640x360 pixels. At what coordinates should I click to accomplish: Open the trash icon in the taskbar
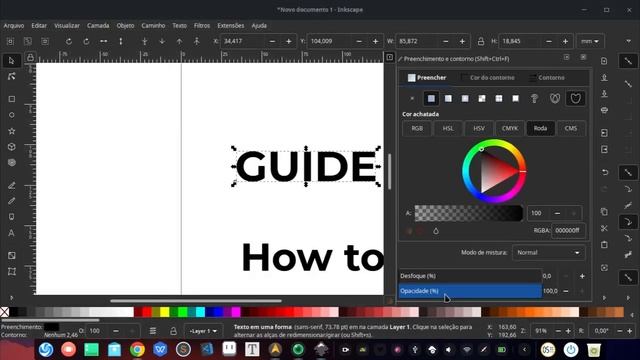593,349
